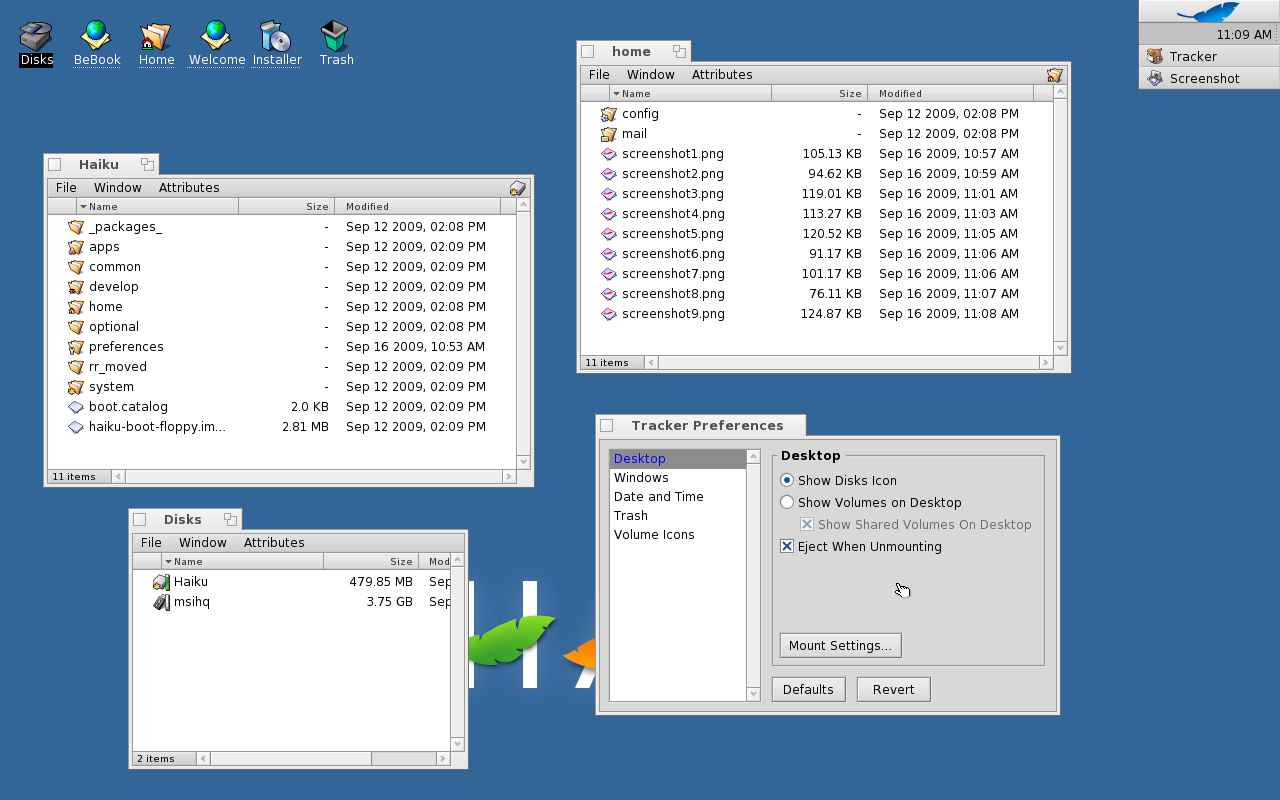
Task: Click the system folder icon
Action: (x=76, y=387)
